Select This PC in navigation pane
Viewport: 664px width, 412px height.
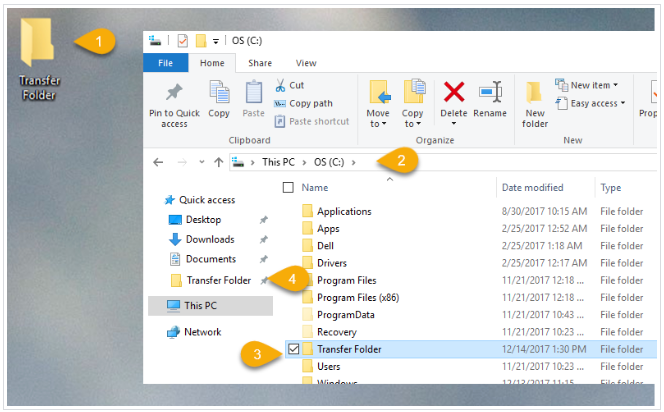pos(210,306)
